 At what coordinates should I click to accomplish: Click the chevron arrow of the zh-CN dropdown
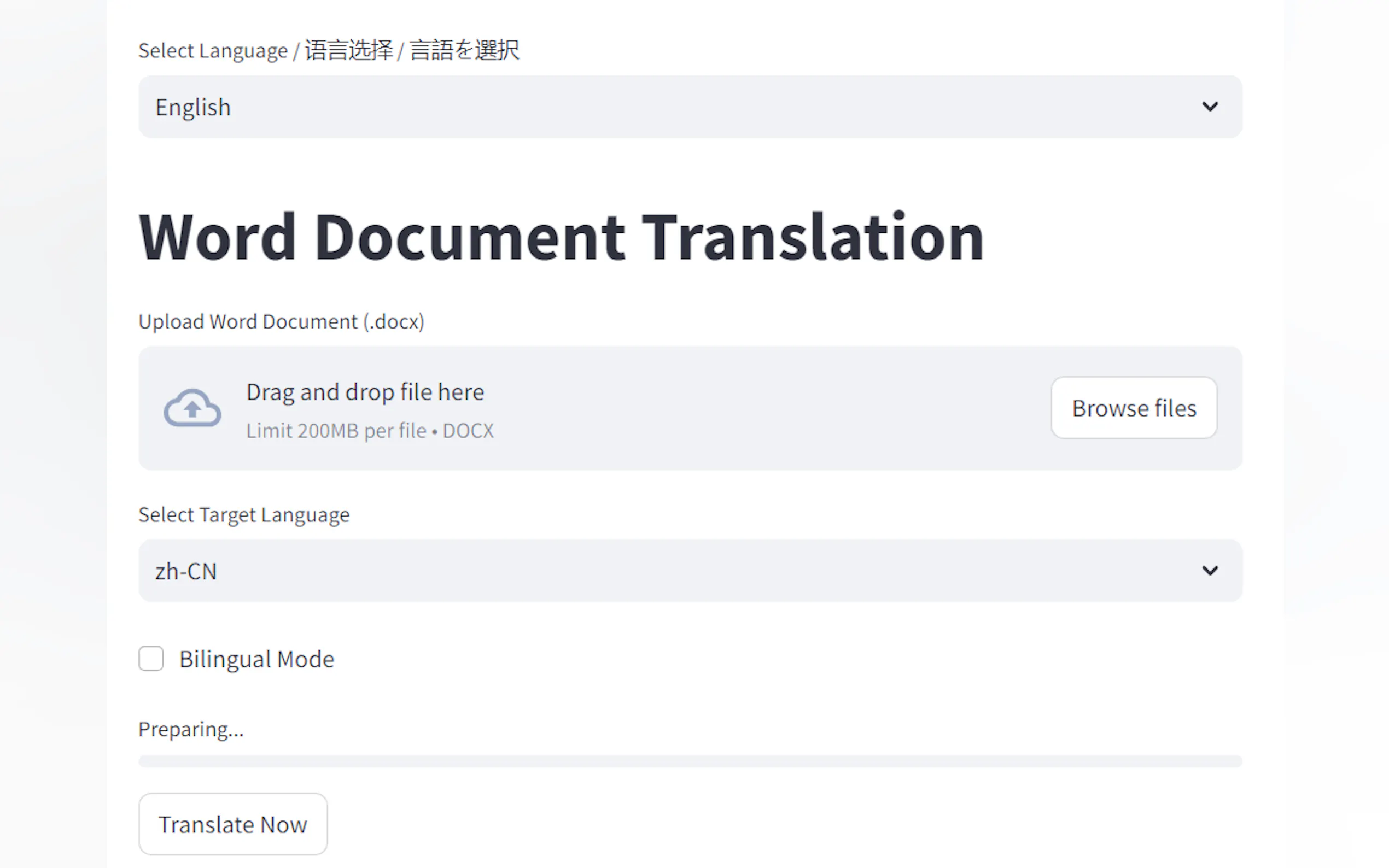1209,571
